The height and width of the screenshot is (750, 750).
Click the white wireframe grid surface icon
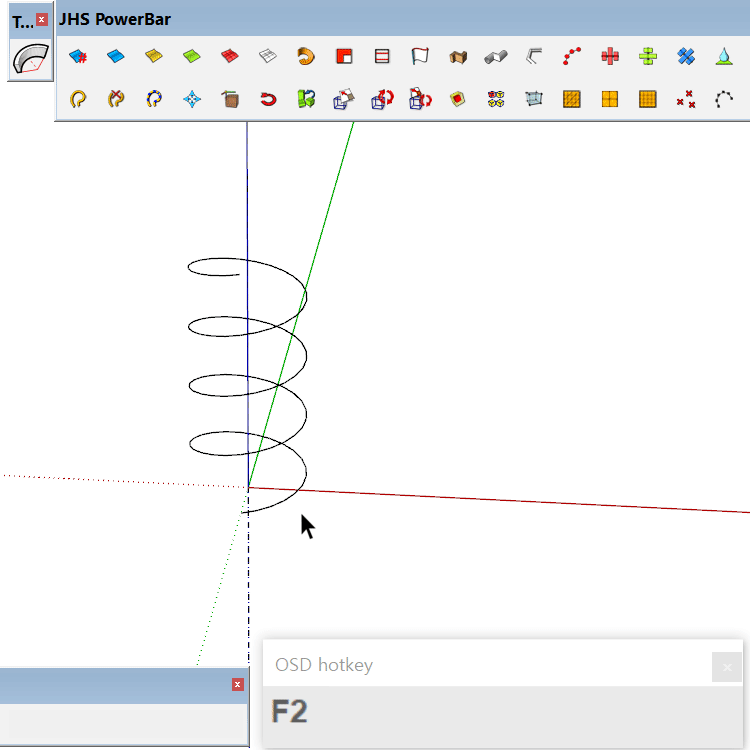(268, 56)
